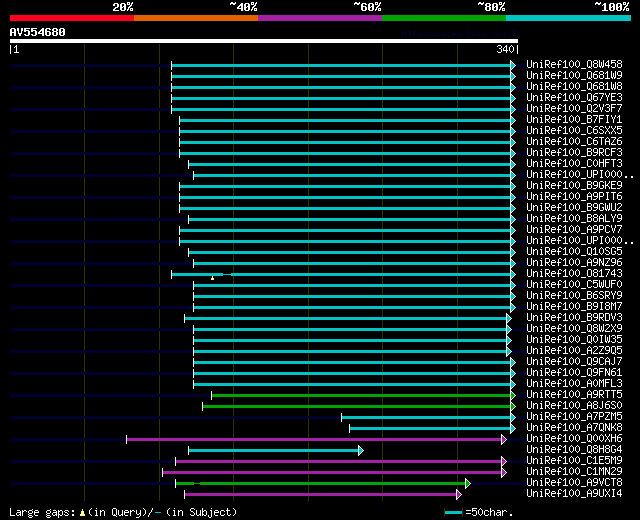The width and height of the screenshot is (640, 520).
Task: Click the orange ~40% identity legend segment
Action: 196,18
